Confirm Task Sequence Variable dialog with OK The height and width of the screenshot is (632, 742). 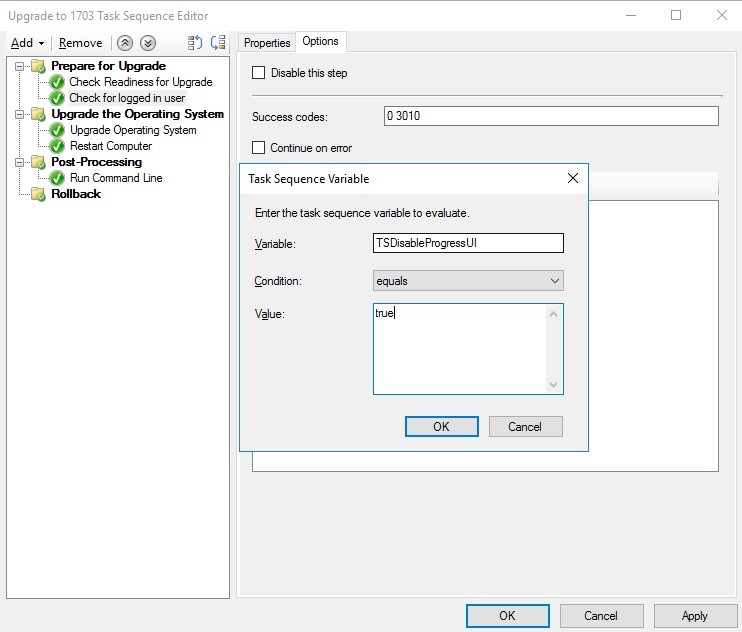click(442, 427)
